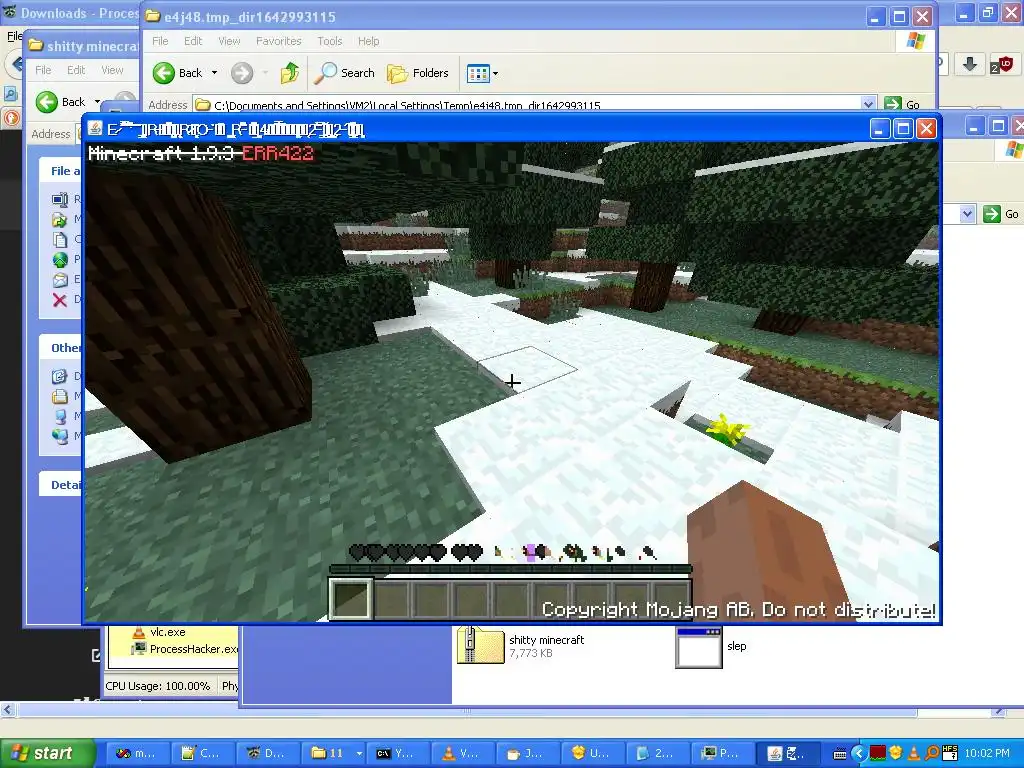This screenshot has width=1024, height=768.
Task: Open the Views icon menu in e4j48.tmp_dir window
Action: tap(482, 73)
